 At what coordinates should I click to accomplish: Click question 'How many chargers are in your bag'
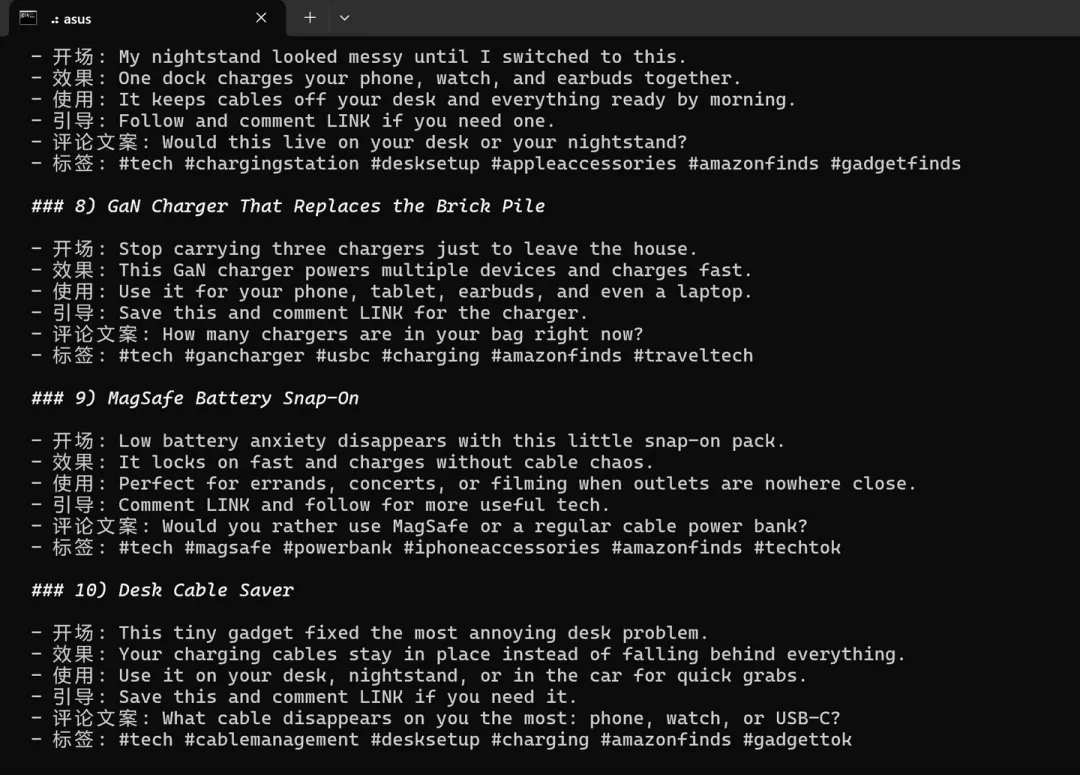[x=402, y=335]
